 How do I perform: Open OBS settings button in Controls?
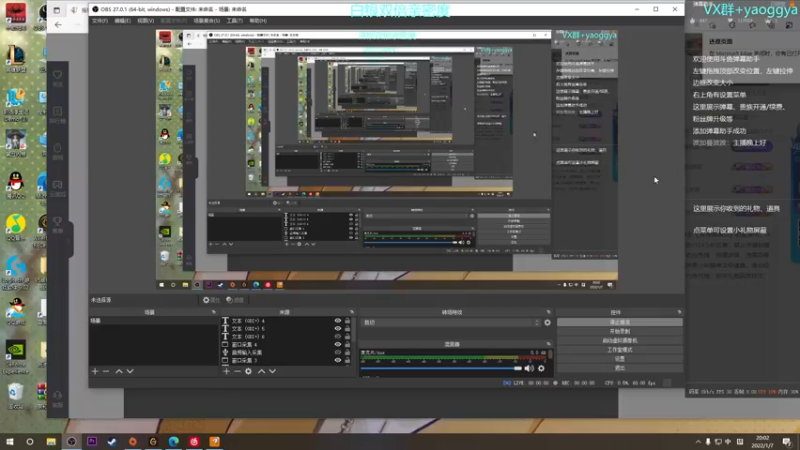tap(619, 359)
